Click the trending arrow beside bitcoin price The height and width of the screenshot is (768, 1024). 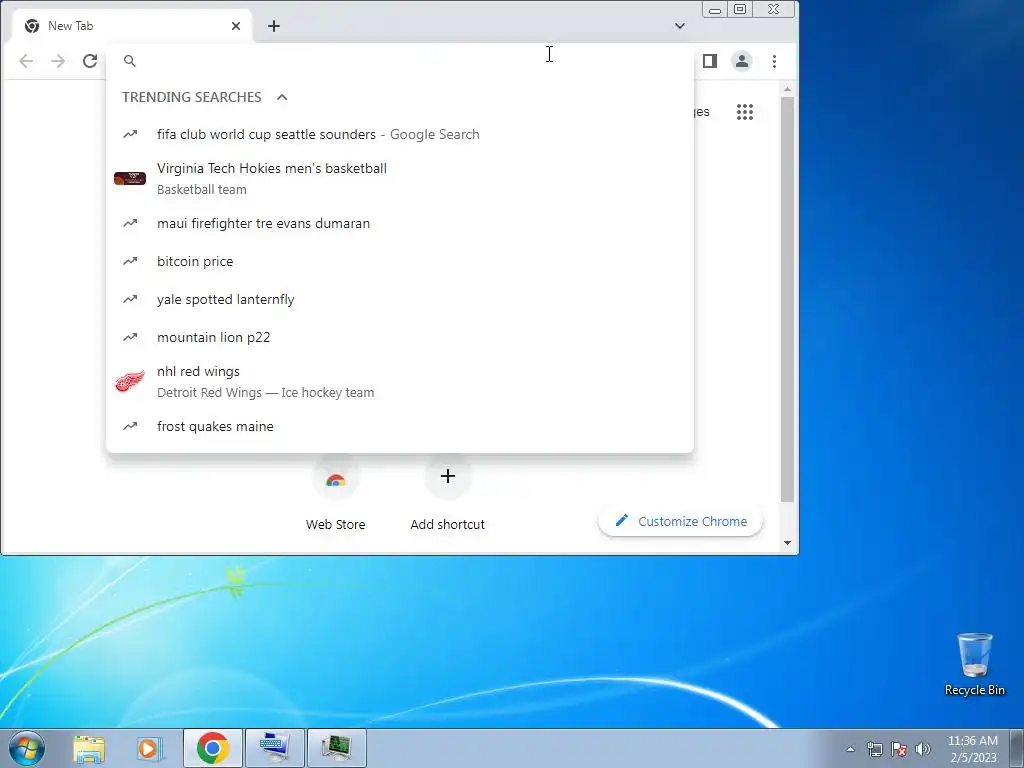[130, 261]
